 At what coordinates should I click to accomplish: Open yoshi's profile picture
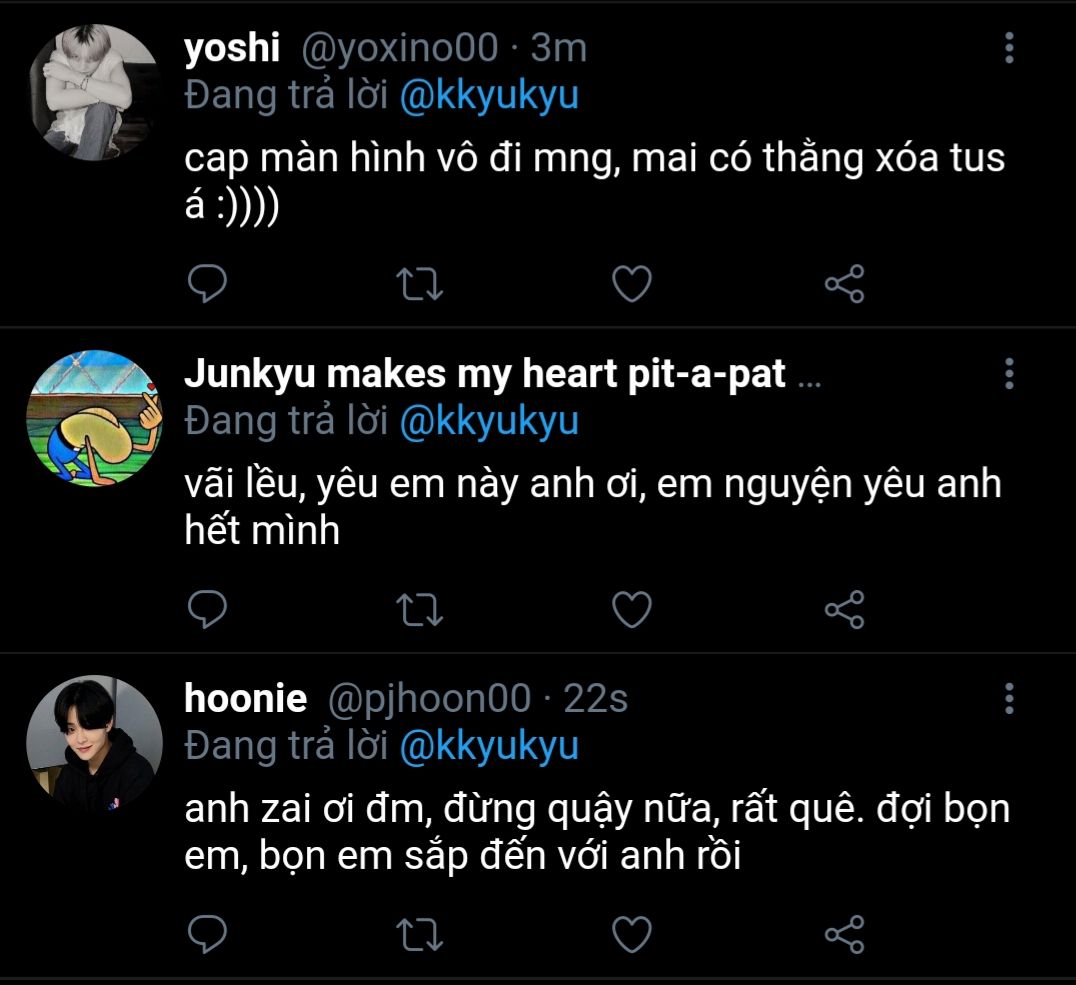[94, 93]
